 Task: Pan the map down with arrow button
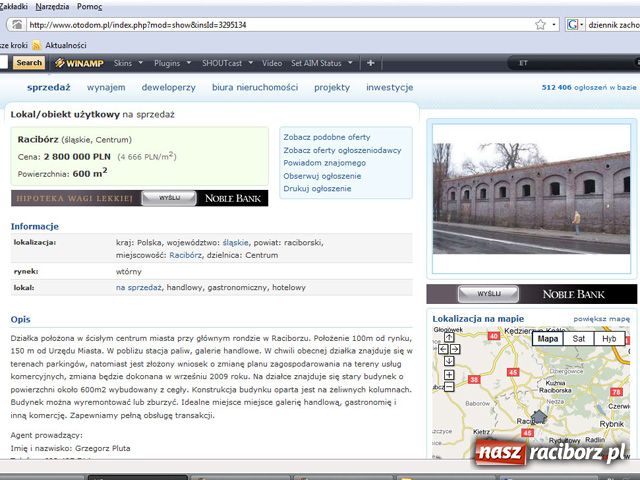tap(449, 360)
